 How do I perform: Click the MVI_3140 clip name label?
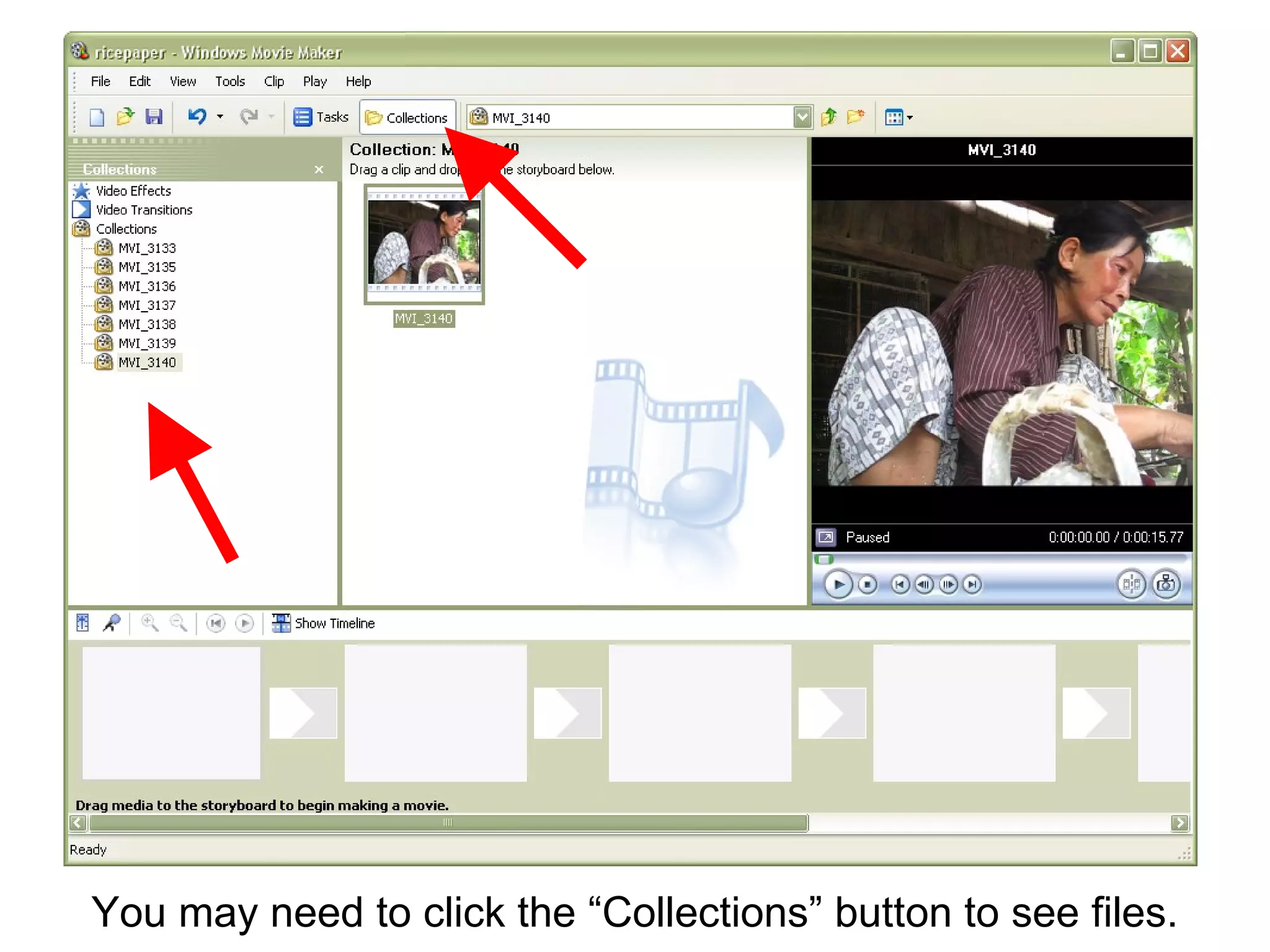pos(424,319)
